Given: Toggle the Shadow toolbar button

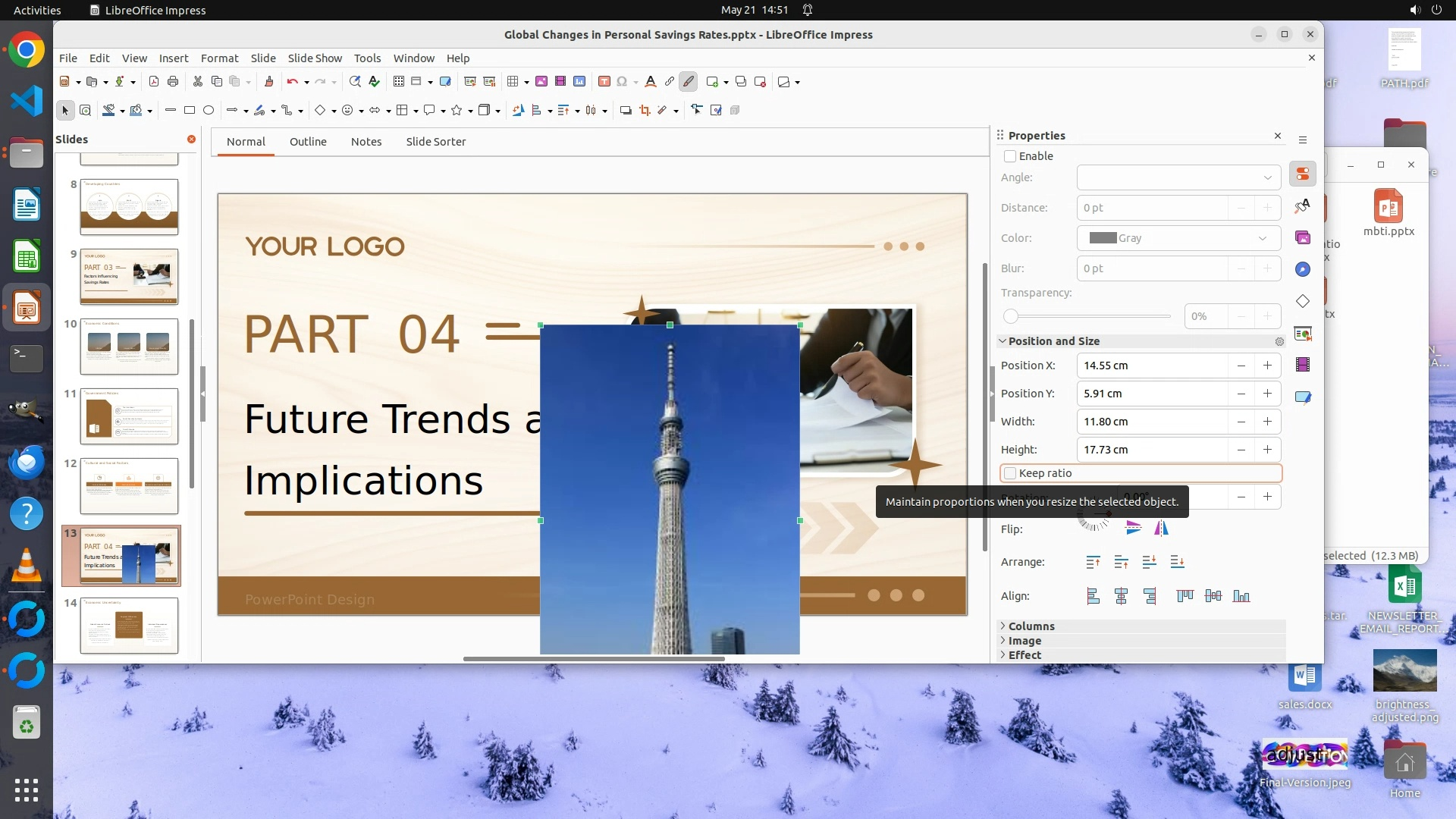Looking at the screenshot, I should tap(626, 111).
